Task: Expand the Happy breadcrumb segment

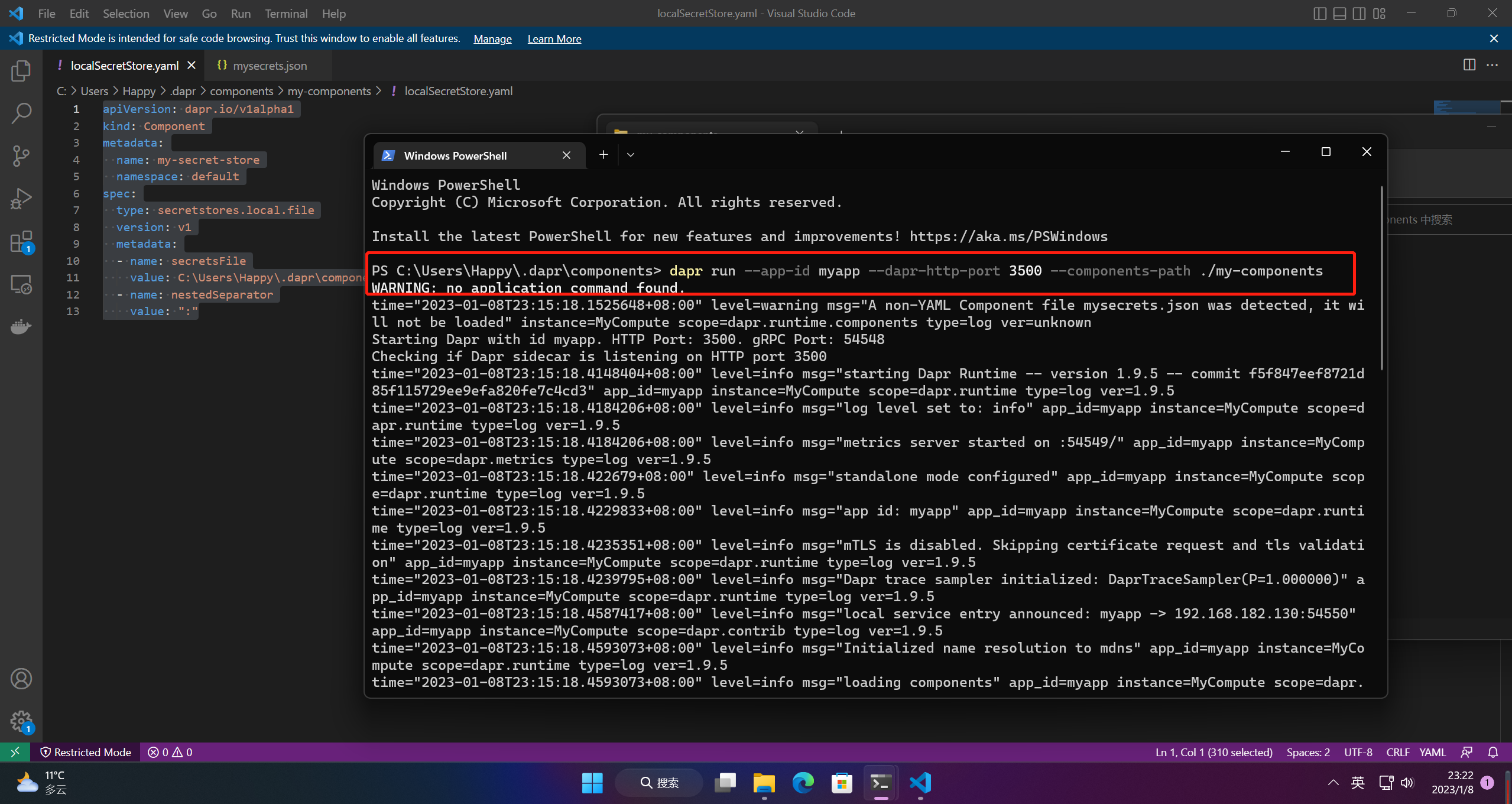Action: [x=139, y=91]
